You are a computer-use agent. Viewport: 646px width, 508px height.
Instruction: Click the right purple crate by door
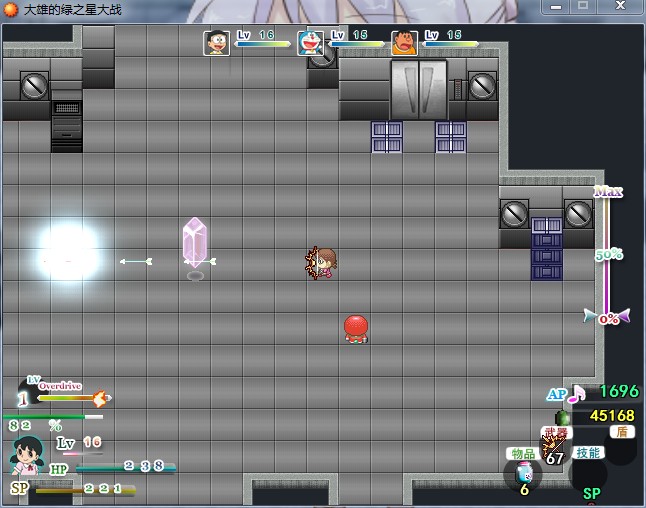pyautogui.click(x=451, y=137)
